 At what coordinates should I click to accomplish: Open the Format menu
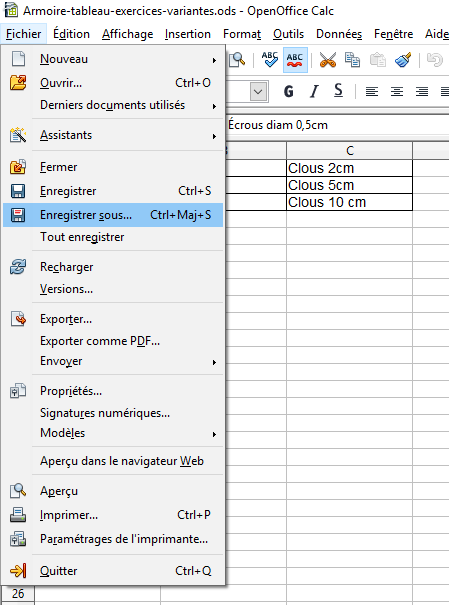pyautogui.click(x=242, y=34)
